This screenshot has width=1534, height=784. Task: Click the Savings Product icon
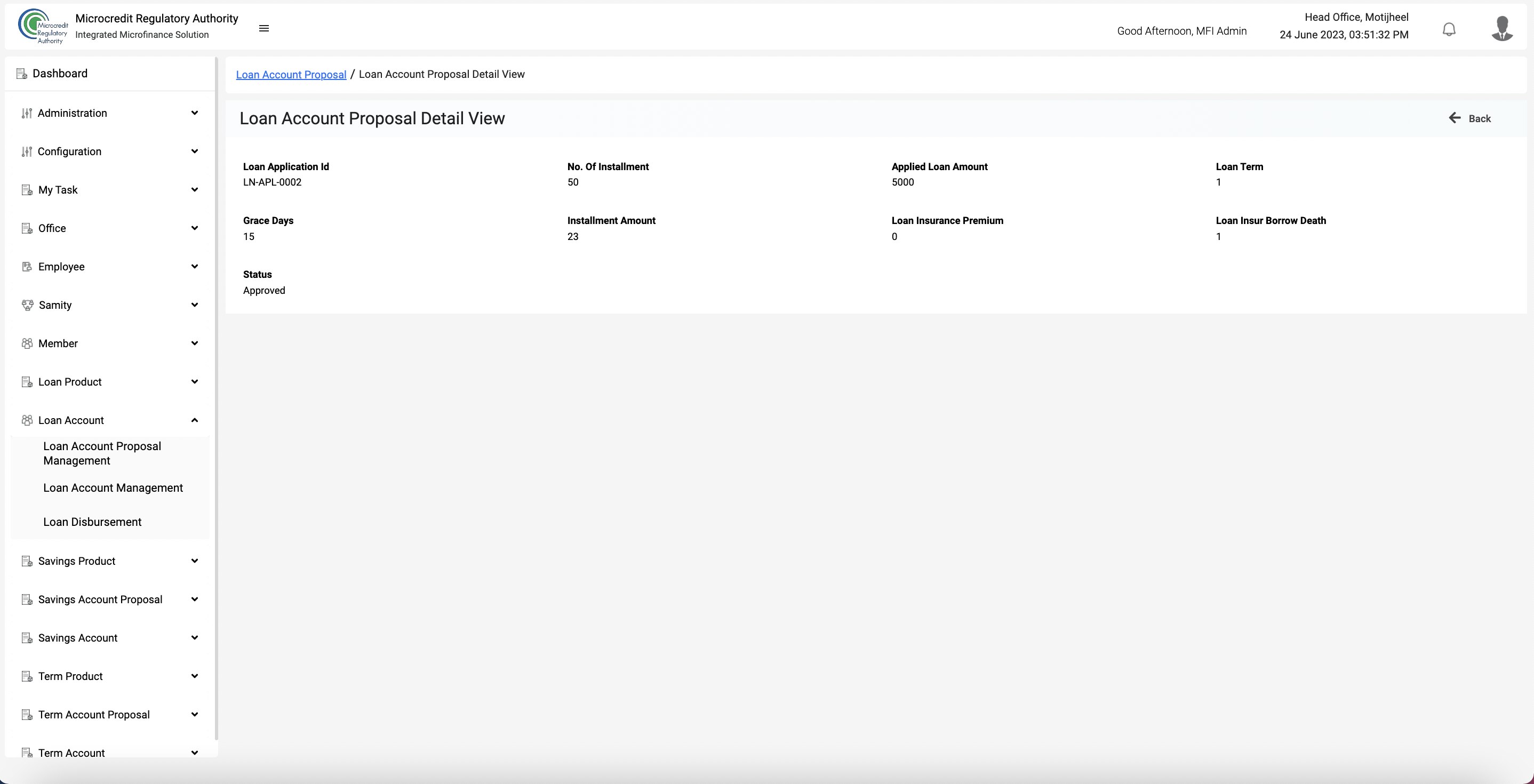tap(27, 562)
